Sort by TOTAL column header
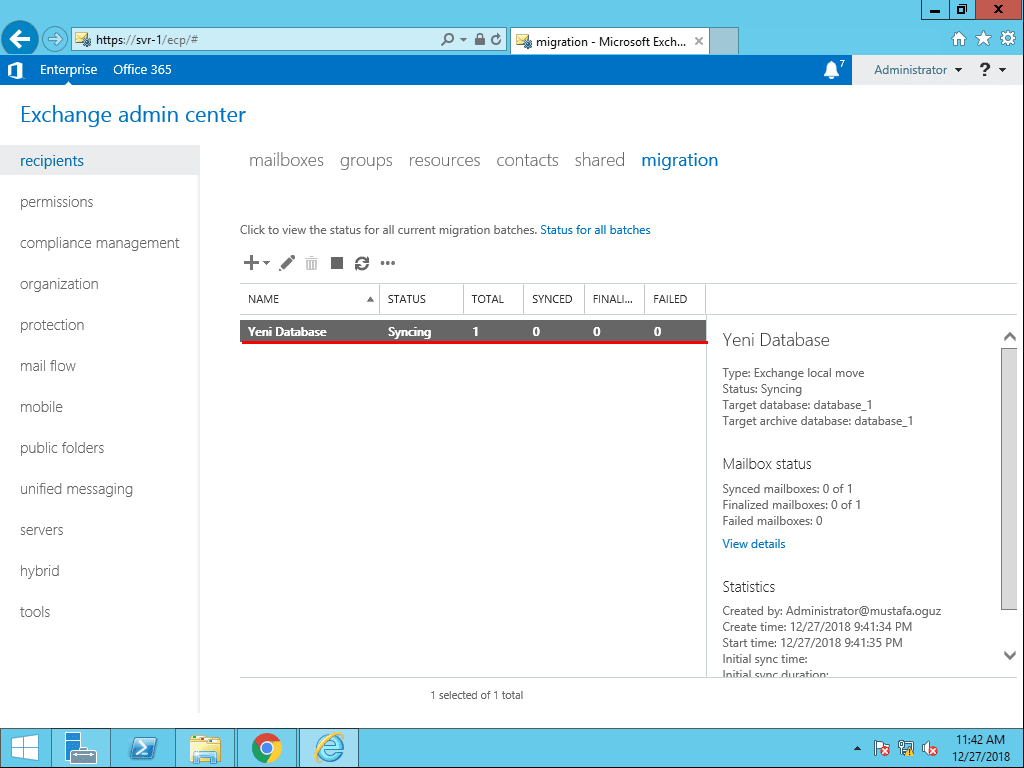Screen dimensions: 1024x768 point(493,299)
